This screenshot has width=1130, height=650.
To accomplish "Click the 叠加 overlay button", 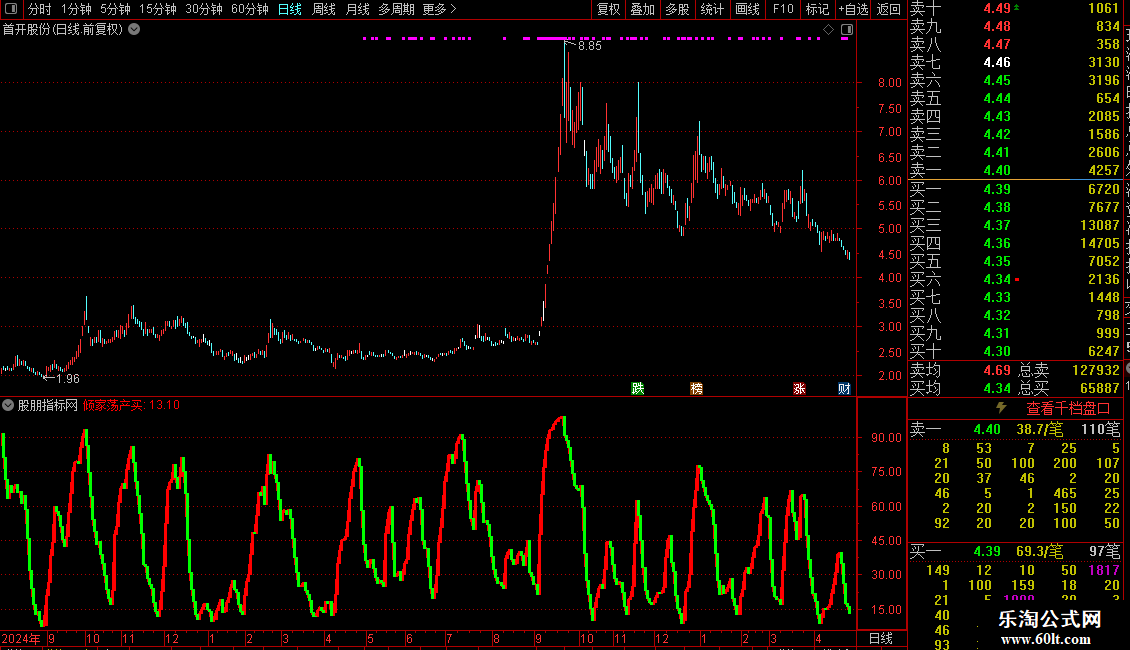I will click(643, 9).
